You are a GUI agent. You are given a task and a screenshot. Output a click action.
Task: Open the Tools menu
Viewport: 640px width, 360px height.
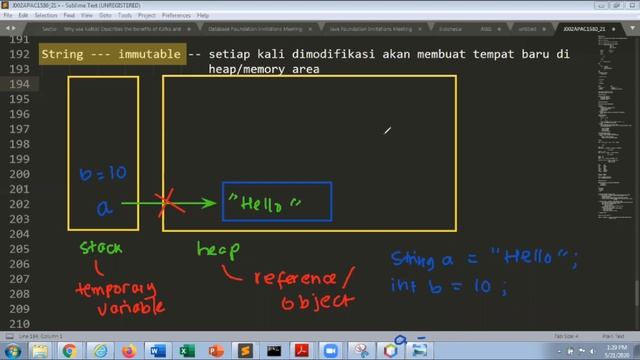click(x=124, y=16)
